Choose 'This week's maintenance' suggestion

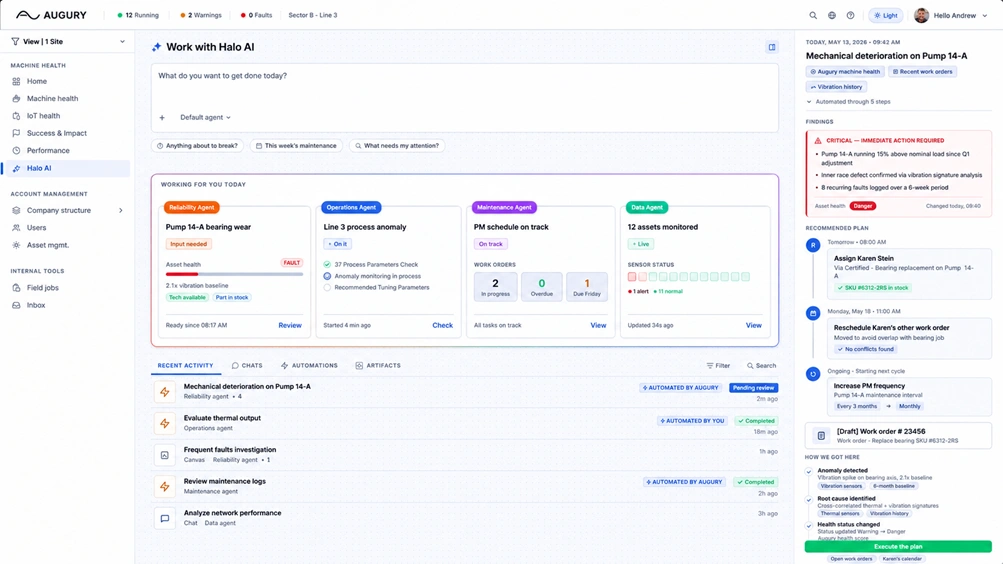click(296, 146)
